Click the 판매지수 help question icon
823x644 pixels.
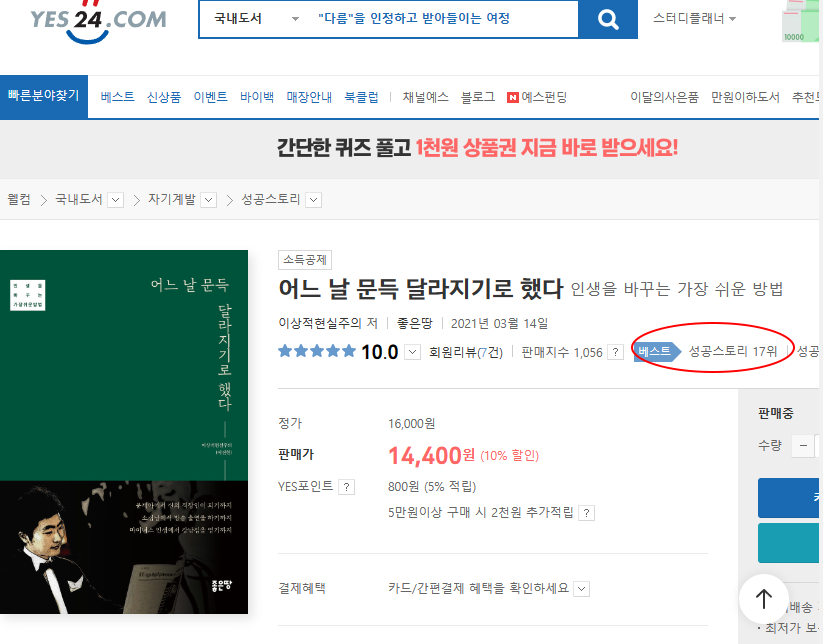(x=615, y=352)
